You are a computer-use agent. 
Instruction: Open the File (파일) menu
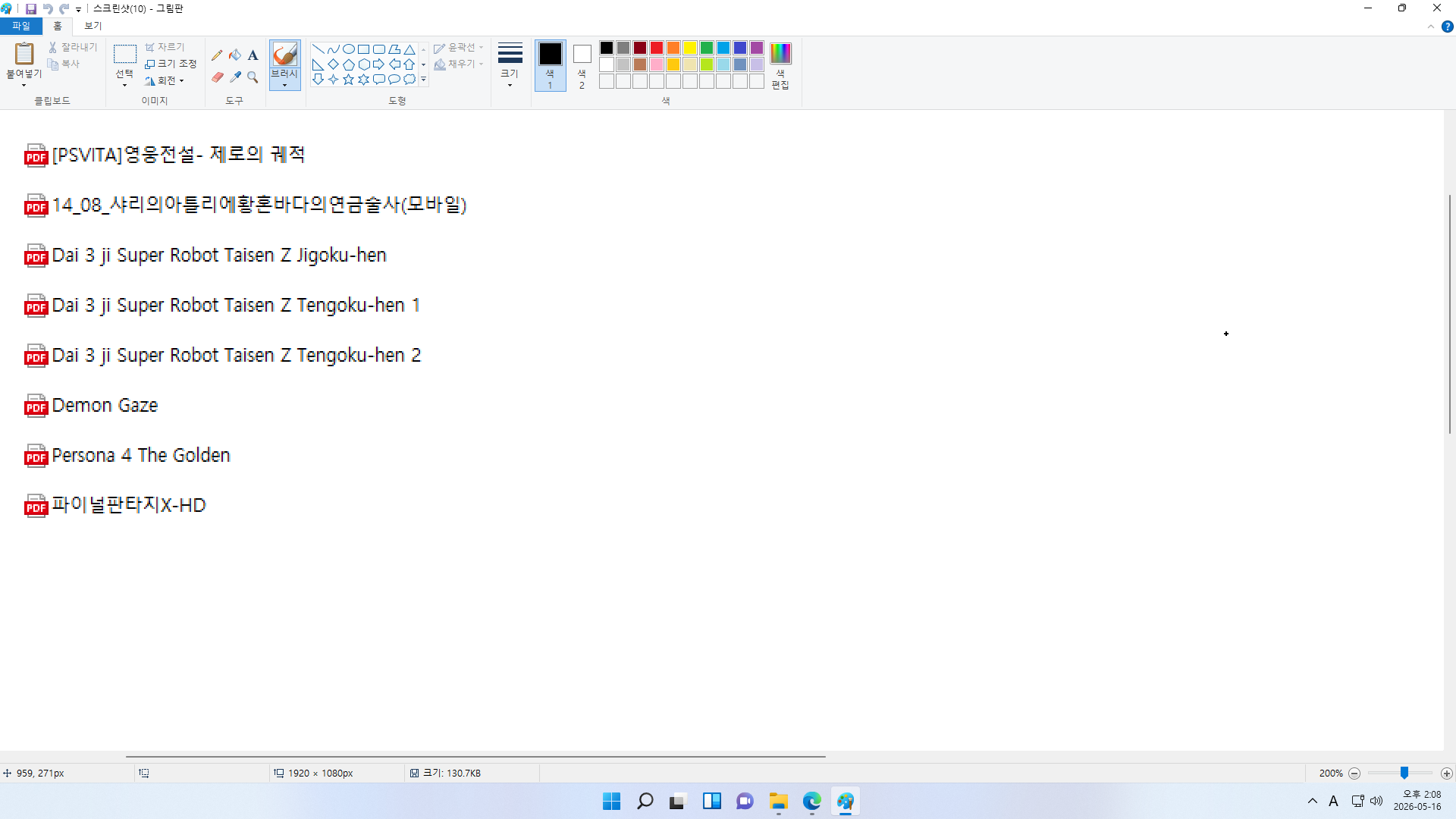[x=21, y=26]
